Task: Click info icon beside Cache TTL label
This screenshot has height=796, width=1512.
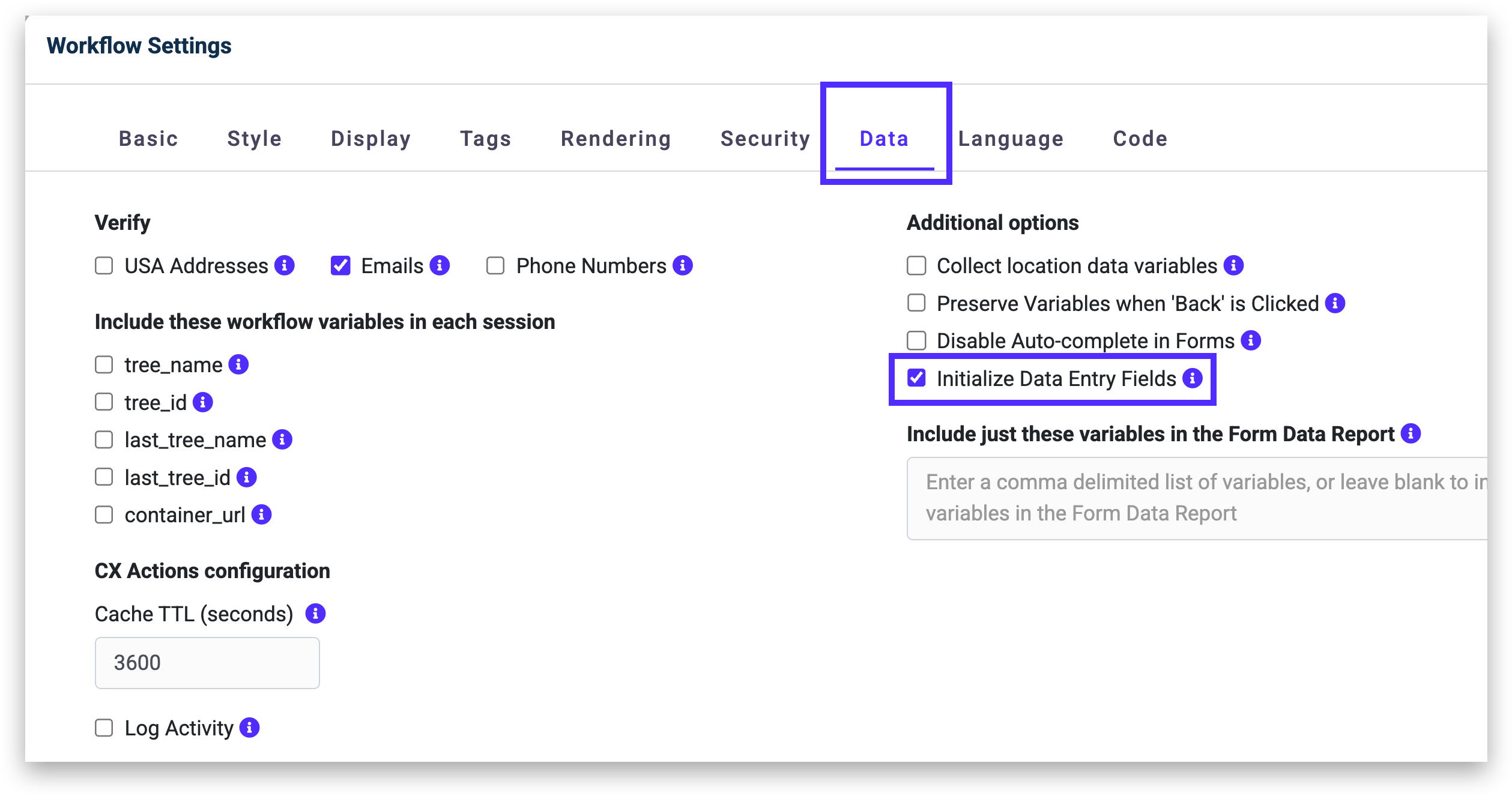Action: [x=315, y=614]
